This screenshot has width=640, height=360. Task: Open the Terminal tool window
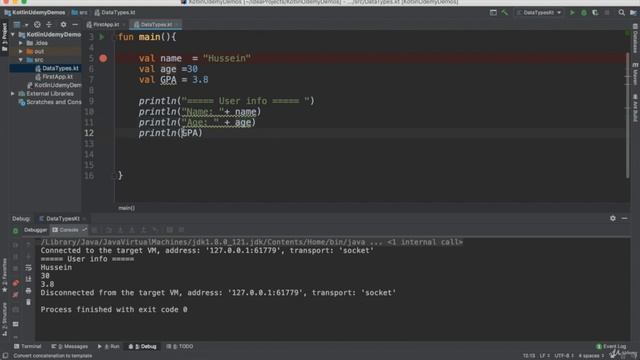[x=28, y=347]
